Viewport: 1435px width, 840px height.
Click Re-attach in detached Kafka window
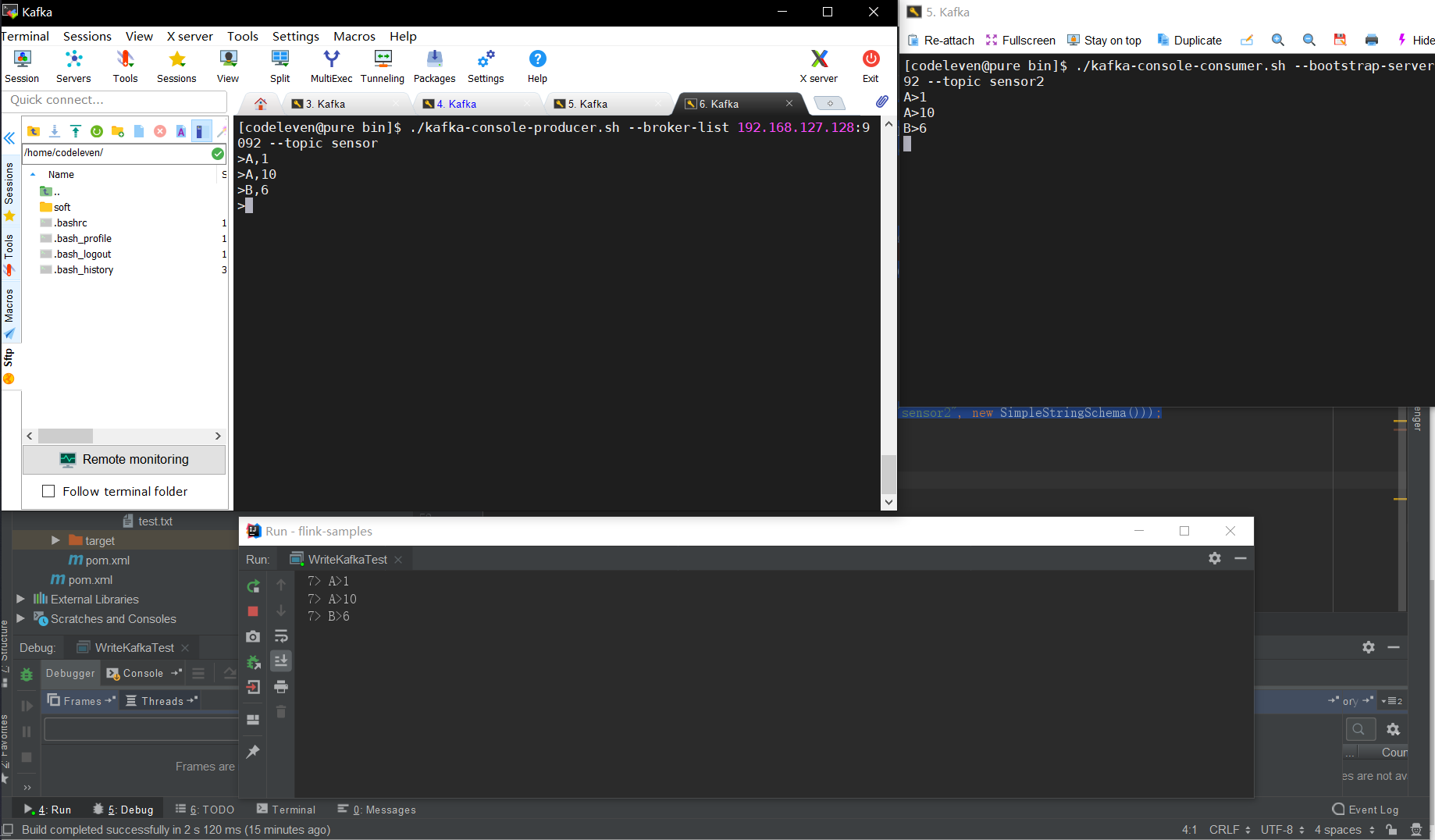click(941, 40)
